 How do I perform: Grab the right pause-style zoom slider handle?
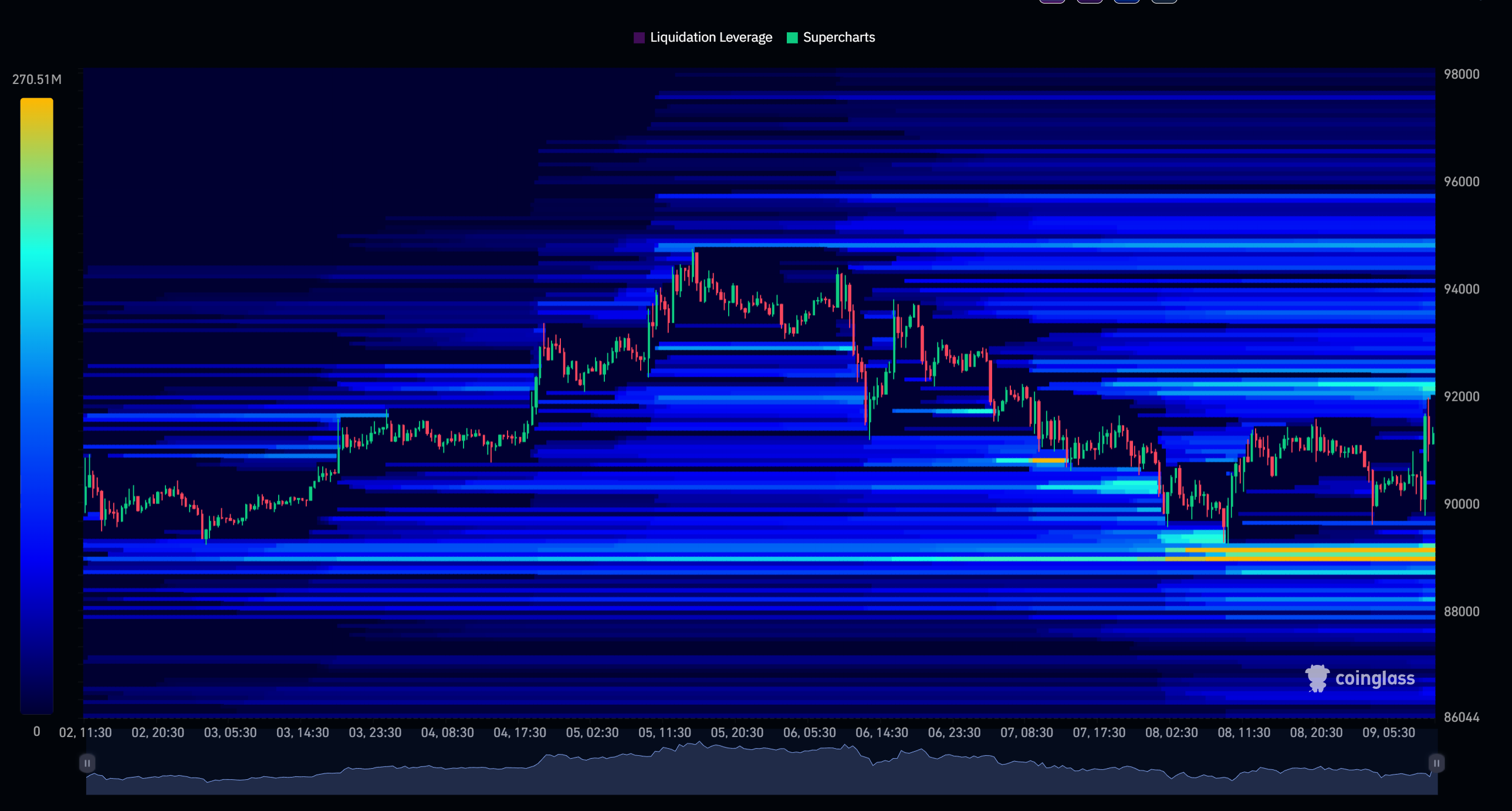(x=1436, y=763)
